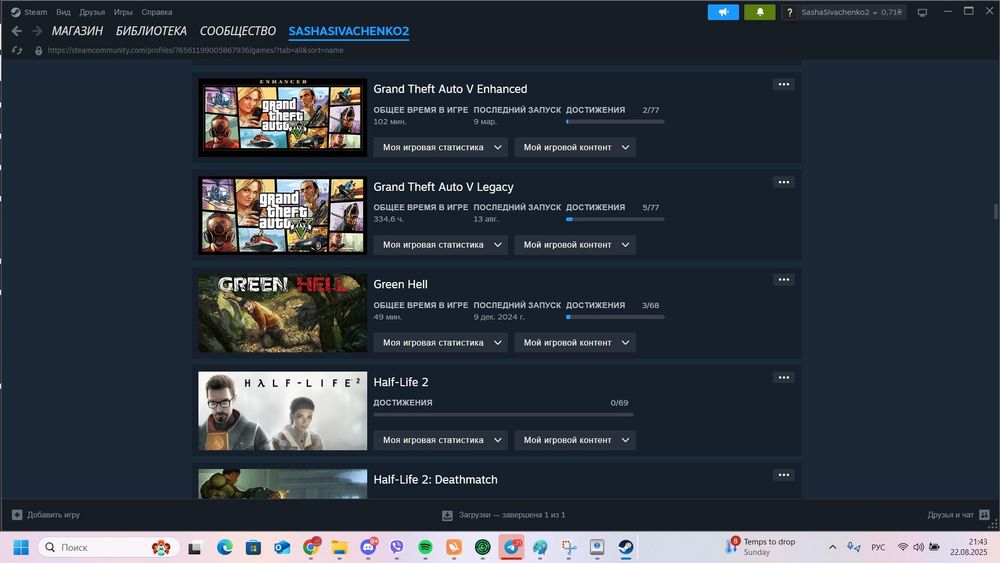Open the blue megaphone announcements button
Viewport: 1000px width, 563px height.
click(723, 12)
